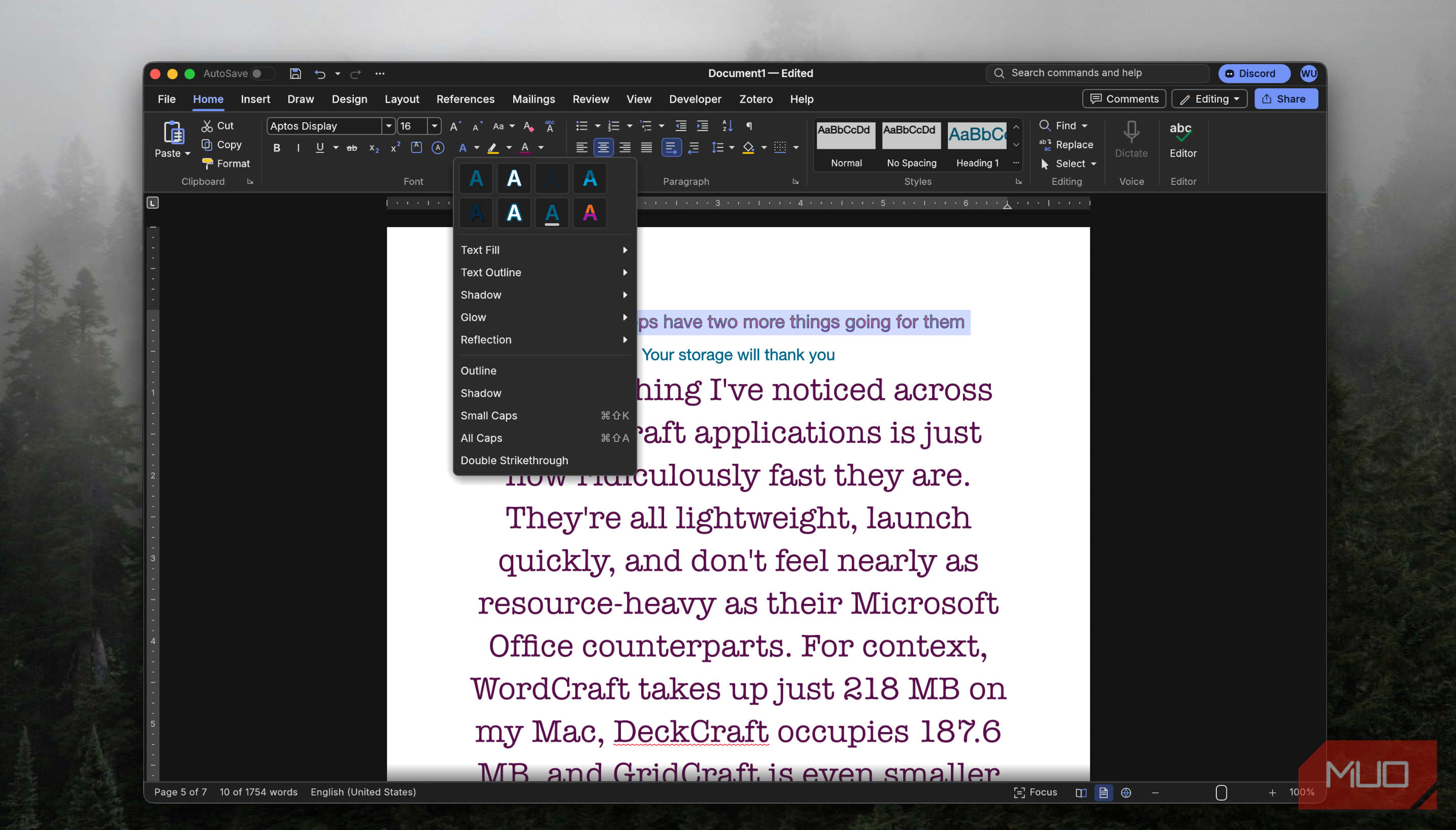1456x830 pixels.
Task: Click the zoom slider handle
Action: (1221, 792)
